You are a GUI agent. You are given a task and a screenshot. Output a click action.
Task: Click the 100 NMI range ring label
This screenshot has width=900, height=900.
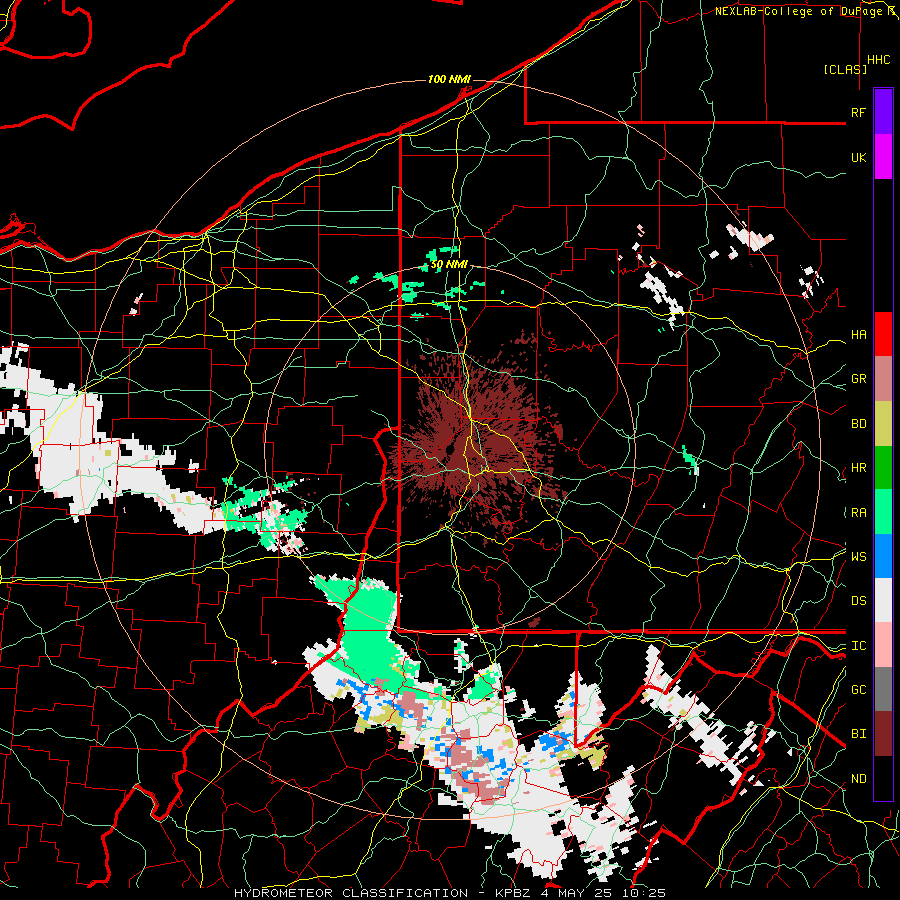[449, 79]
